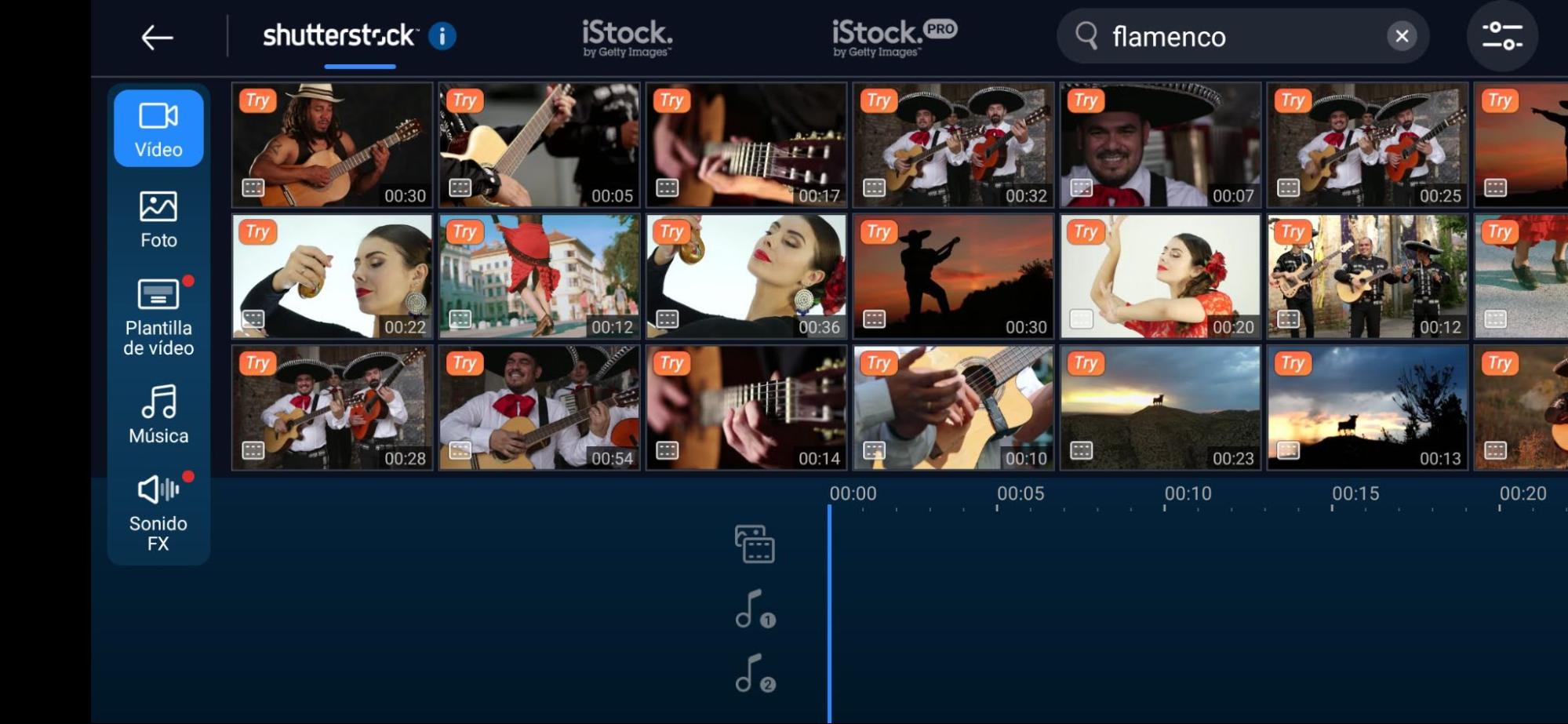Tap Try badge on 00:05 guitar clip

coord(464,100)
